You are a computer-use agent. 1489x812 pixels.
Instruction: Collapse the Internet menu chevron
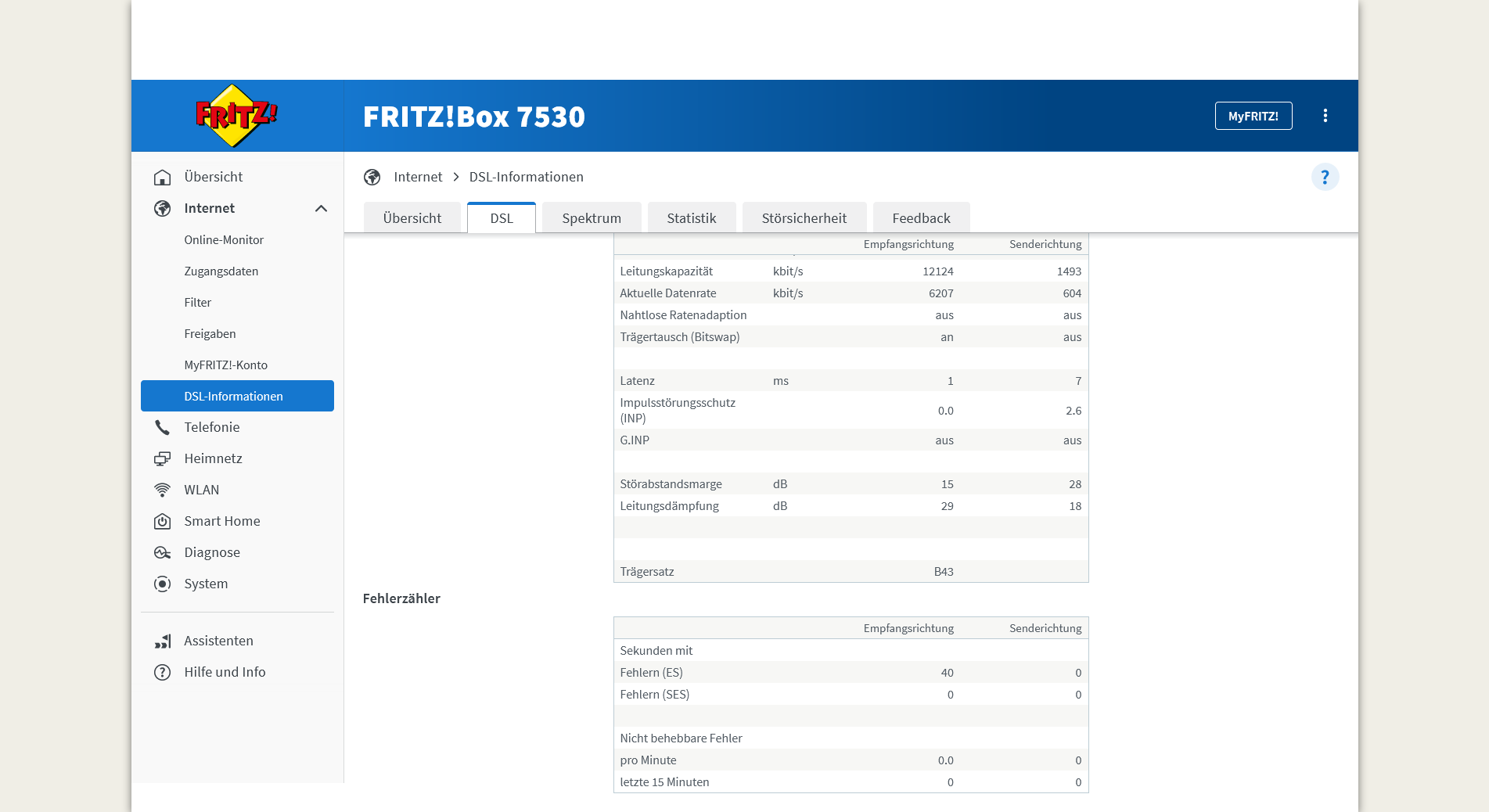click(x=321, y=209)
